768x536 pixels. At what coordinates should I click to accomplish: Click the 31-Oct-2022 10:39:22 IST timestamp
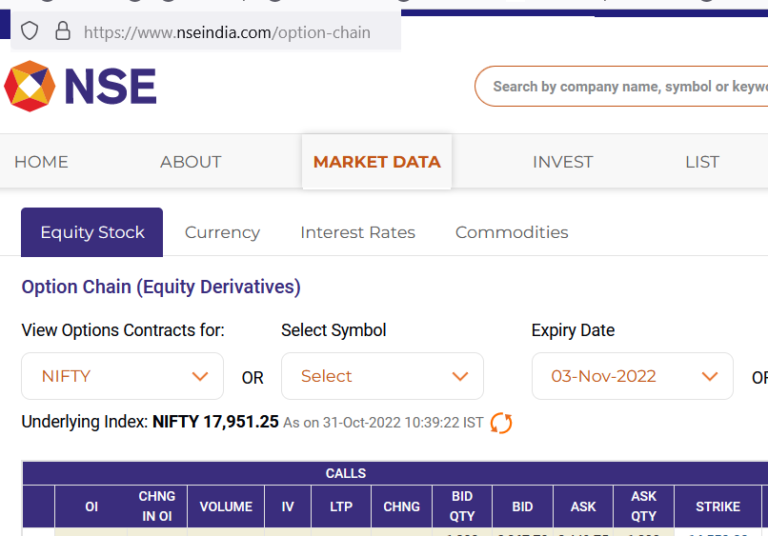[403, 423]
